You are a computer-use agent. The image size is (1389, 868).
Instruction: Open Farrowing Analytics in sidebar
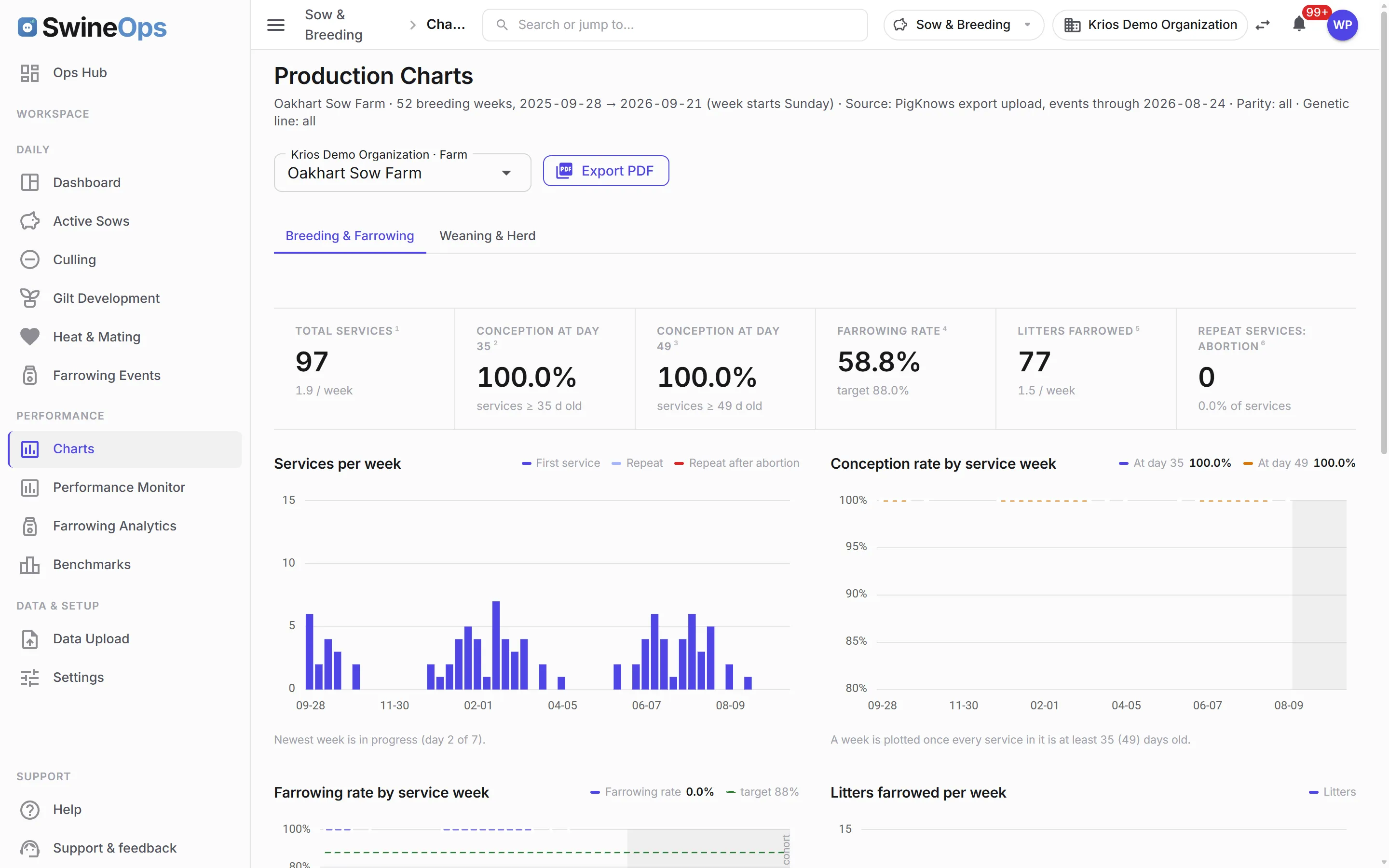tap(124, 526)
